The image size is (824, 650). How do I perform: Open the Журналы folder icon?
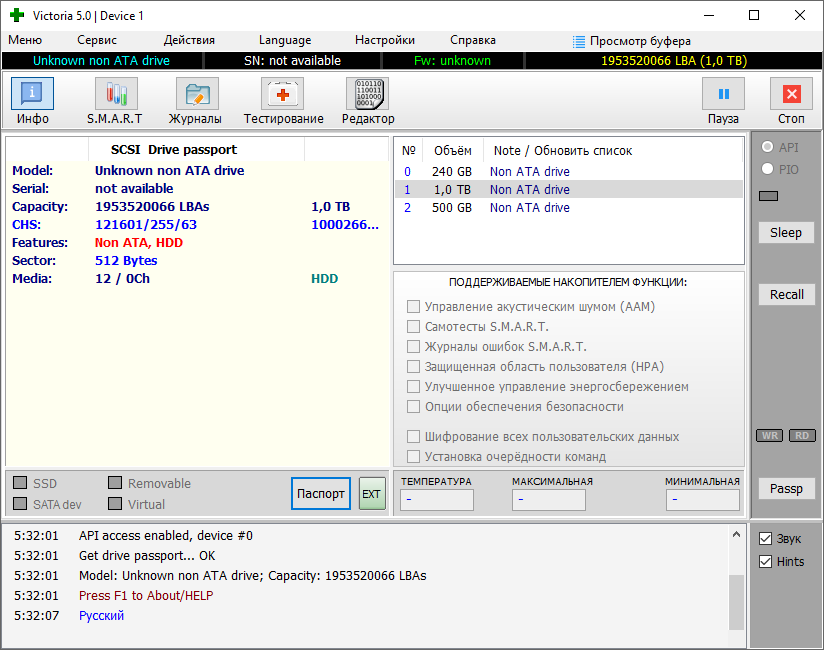coord(197,95)
